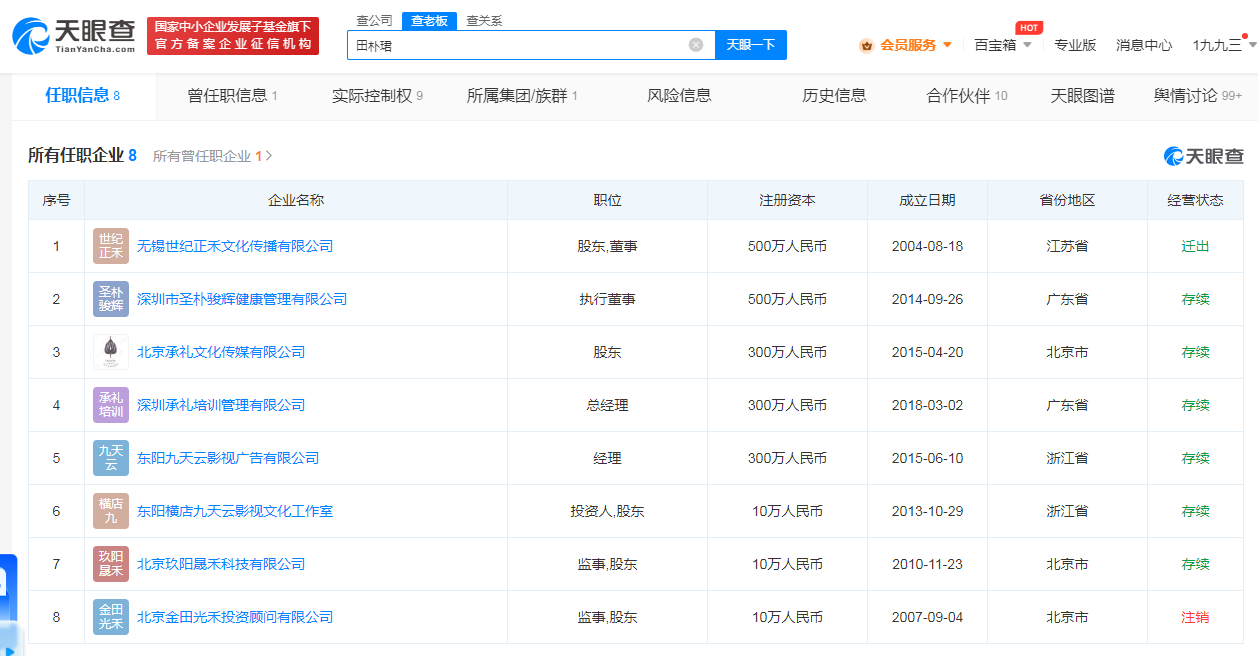Open the 九天云 company logo icon
Image resolution: width=1258 pixels, height=656 pixels.
point(111,458)
